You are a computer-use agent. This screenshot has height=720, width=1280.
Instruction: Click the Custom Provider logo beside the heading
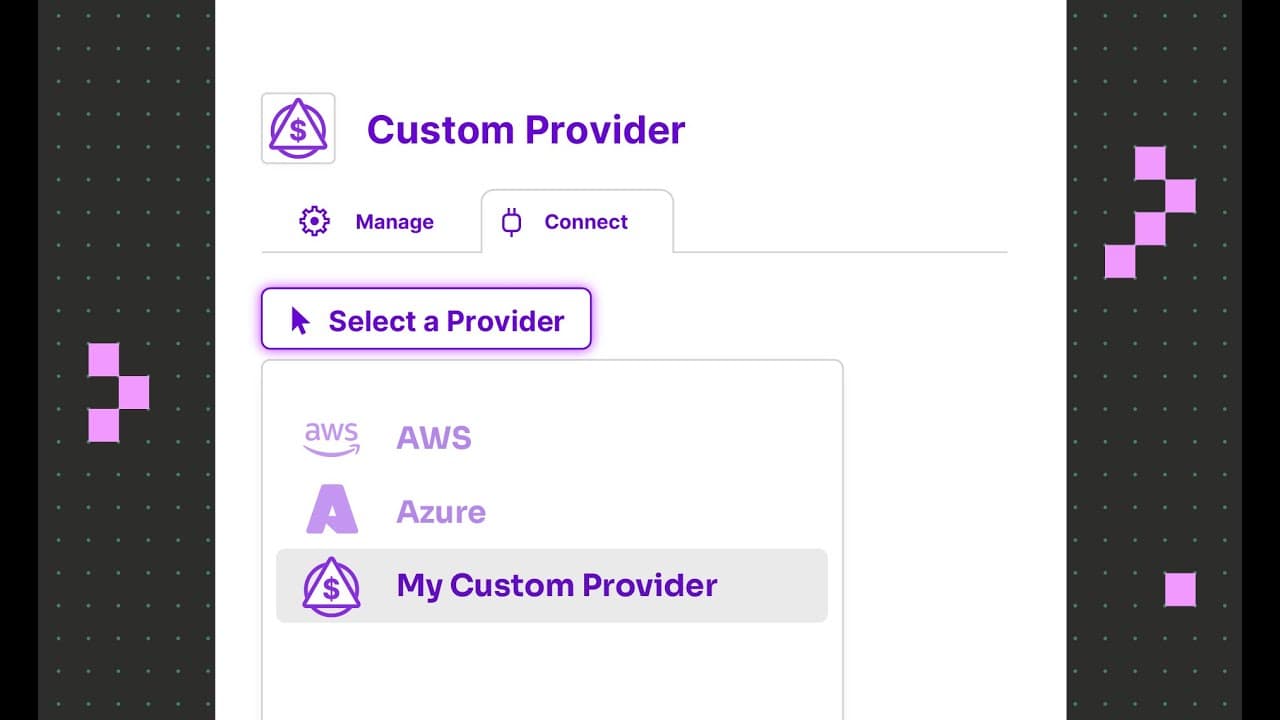pyautogui.click(x=298, y=128)
